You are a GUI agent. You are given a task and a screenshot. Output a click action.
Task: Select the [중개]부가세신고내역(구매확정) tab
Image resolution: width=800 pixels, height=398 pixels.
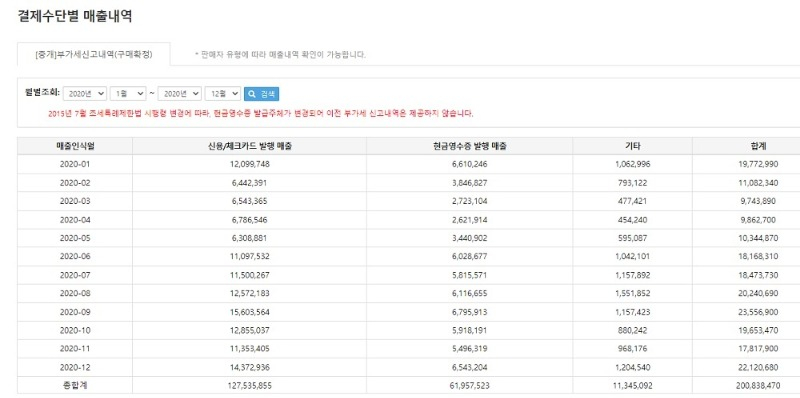pos(94,54)
